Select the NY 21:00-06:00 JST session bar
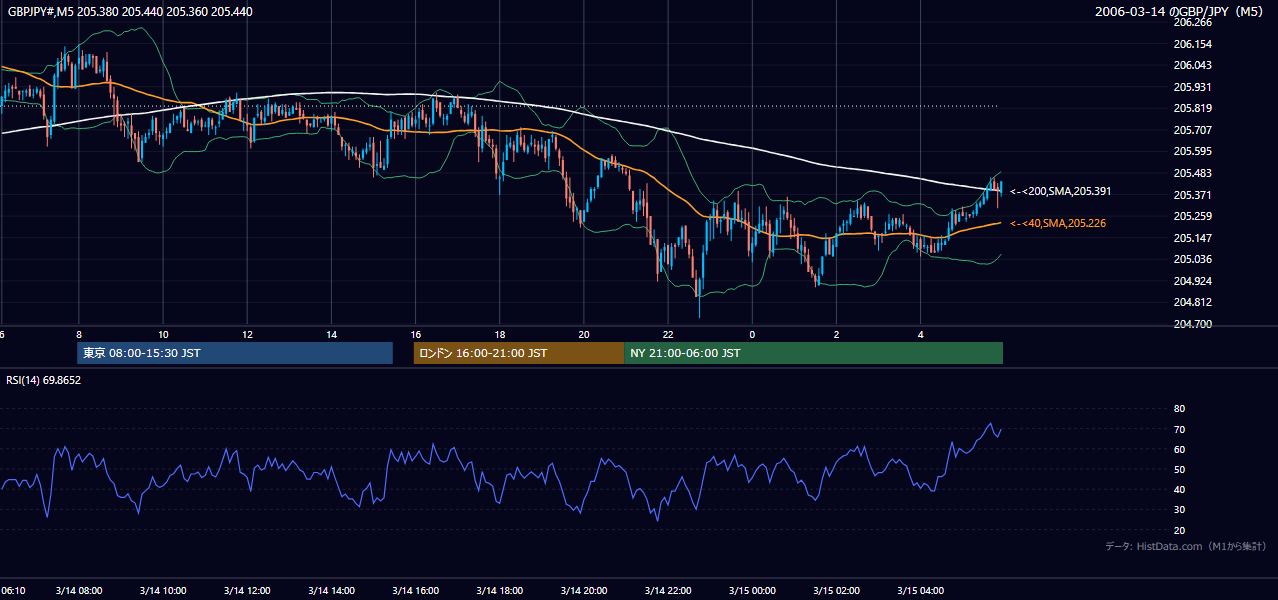Viewport: 1278px width, 600px height. point(813,353)
